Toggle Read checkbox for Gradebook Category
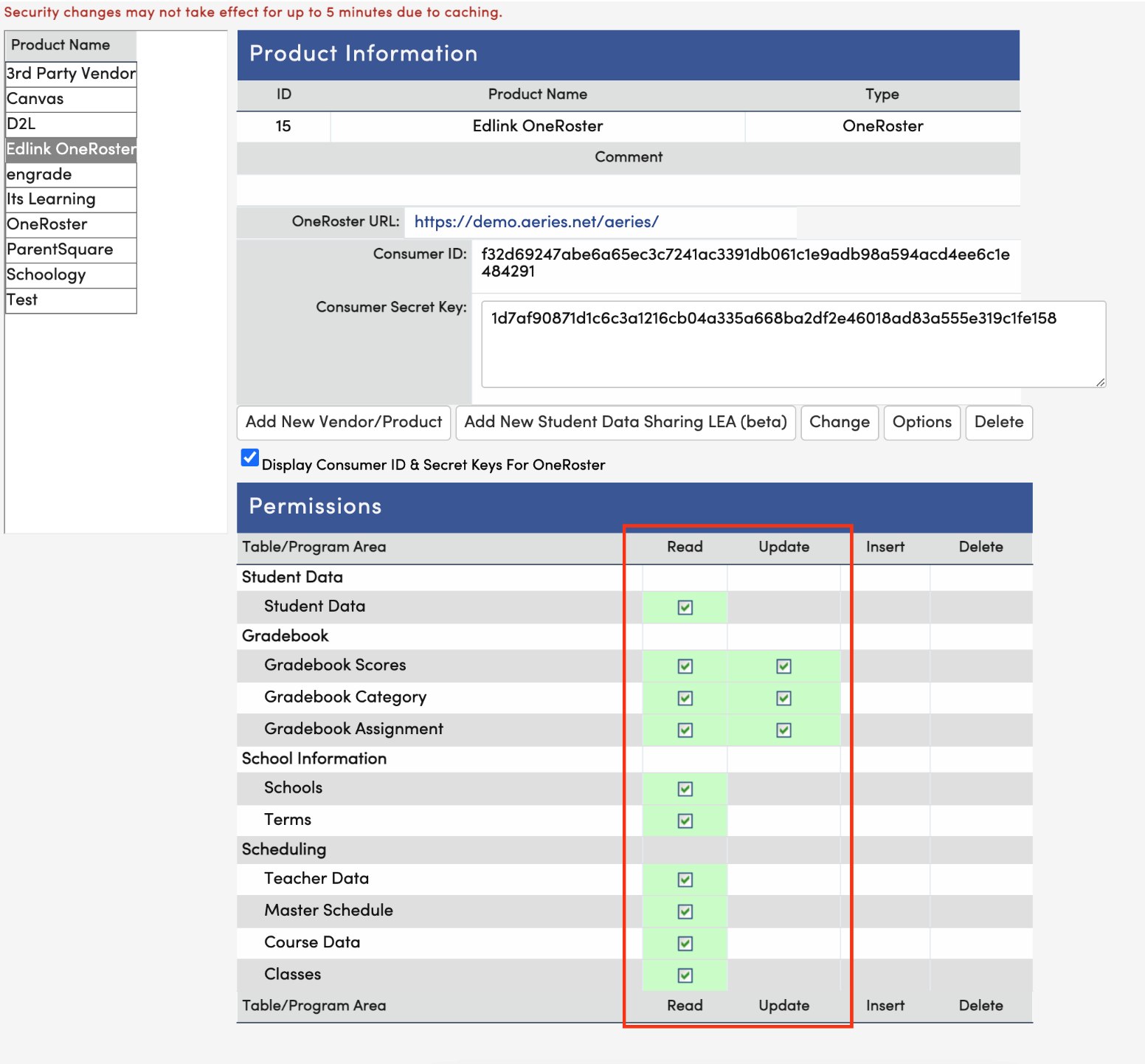Image resolution: width=1145 pixels, height=1064 pixels. 685,698
